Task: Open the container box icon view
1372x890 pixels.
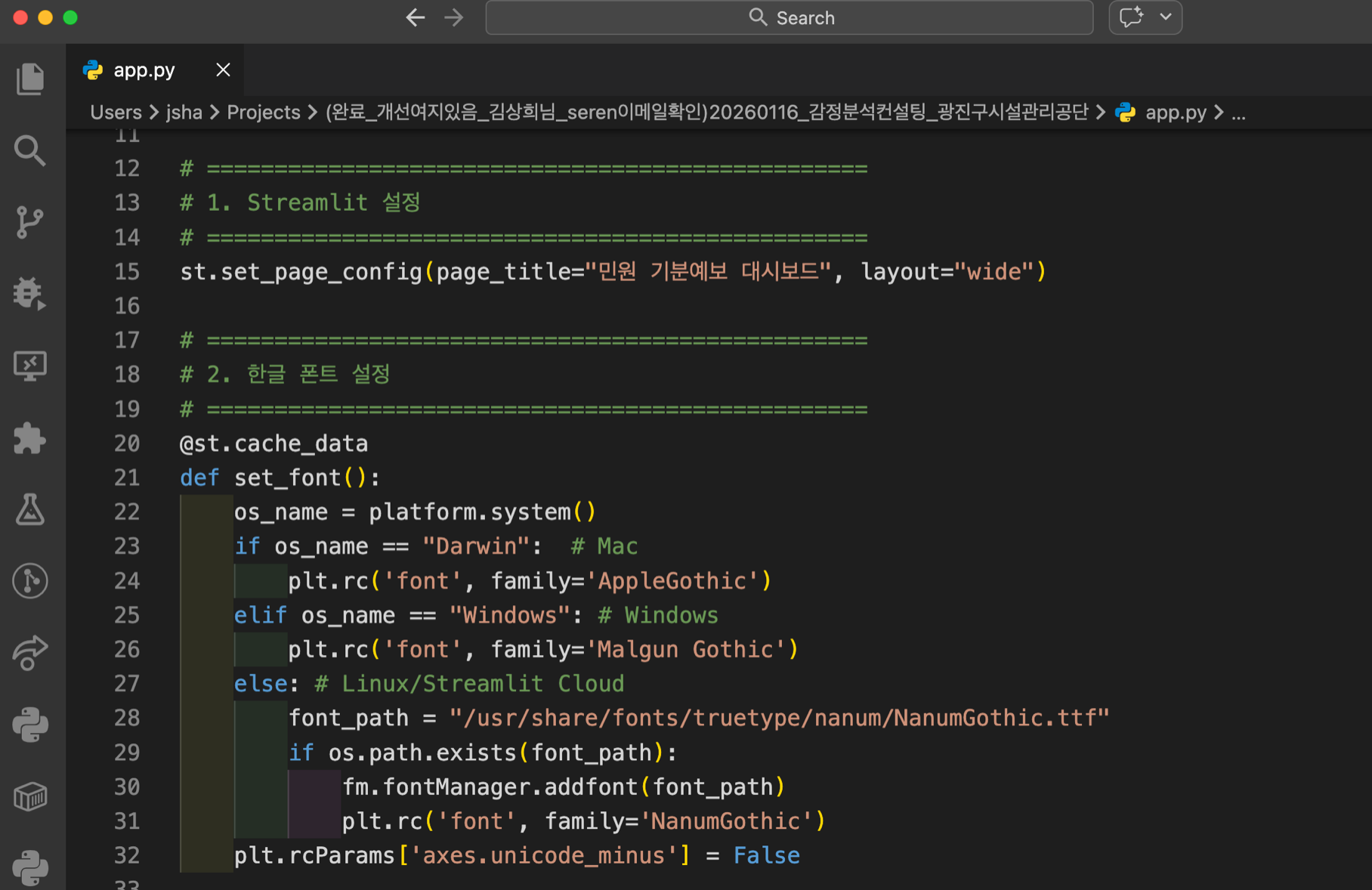Action: (x=30, y=796)
